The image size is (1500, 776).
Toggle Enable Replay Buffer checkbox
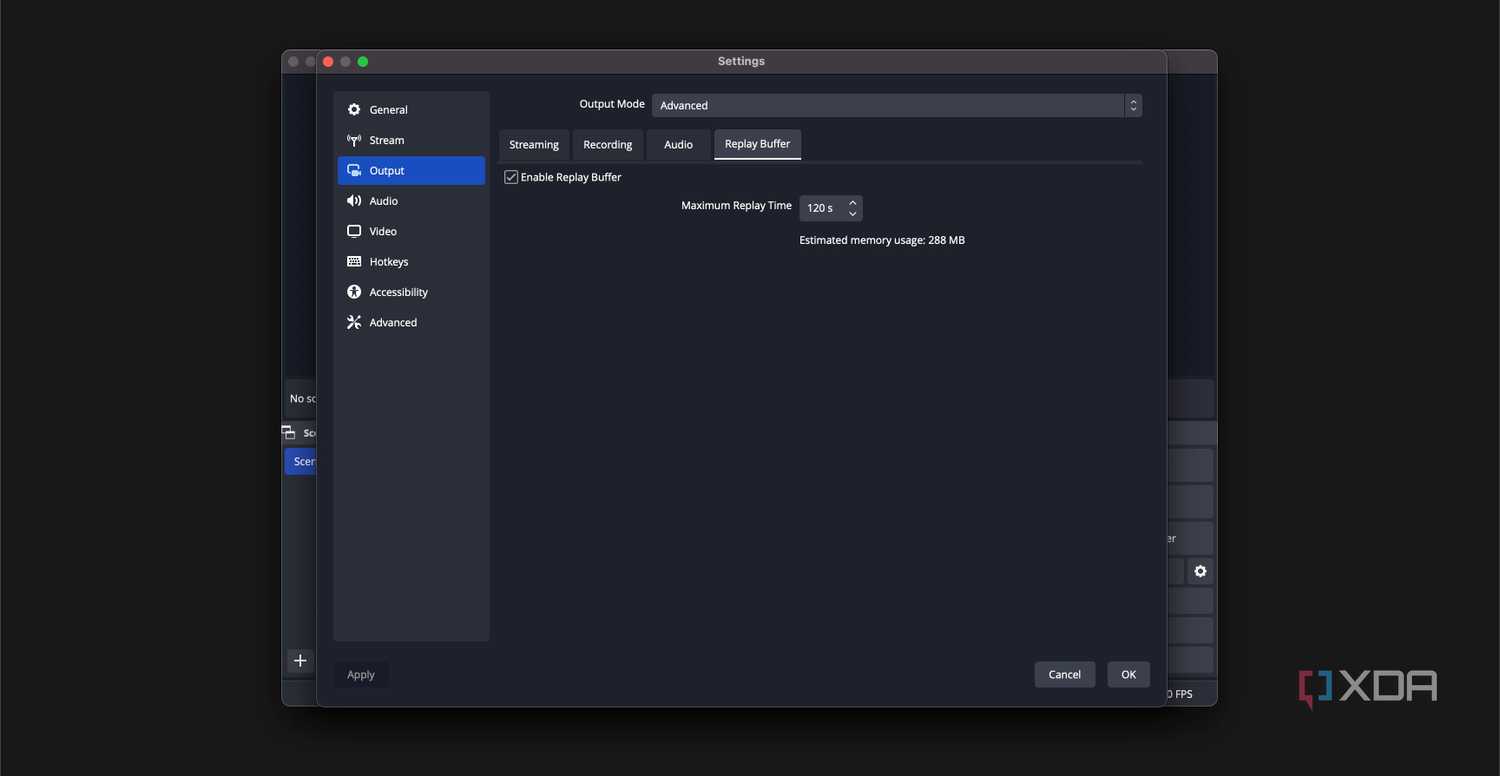click(511, 177)
